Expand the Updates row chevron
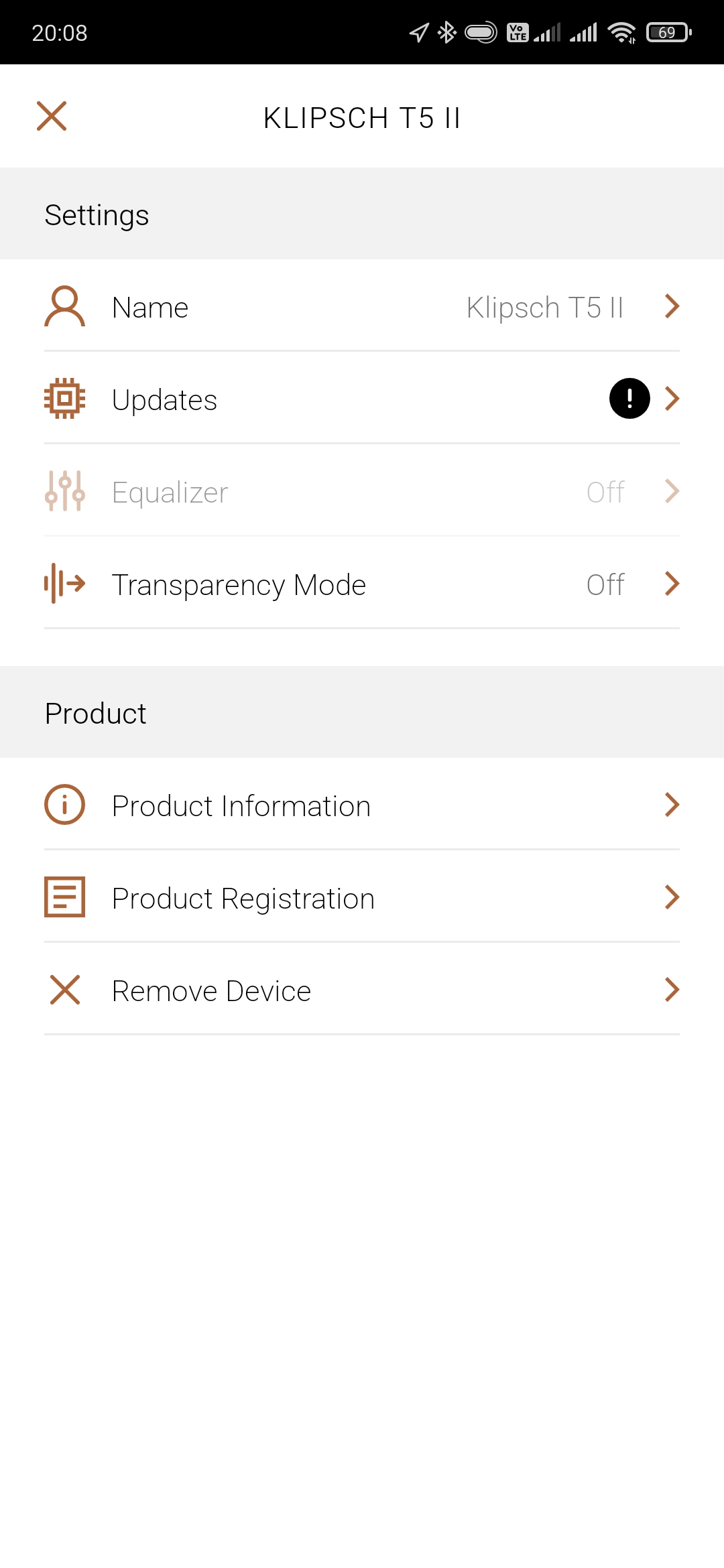 tap(672, 399)
